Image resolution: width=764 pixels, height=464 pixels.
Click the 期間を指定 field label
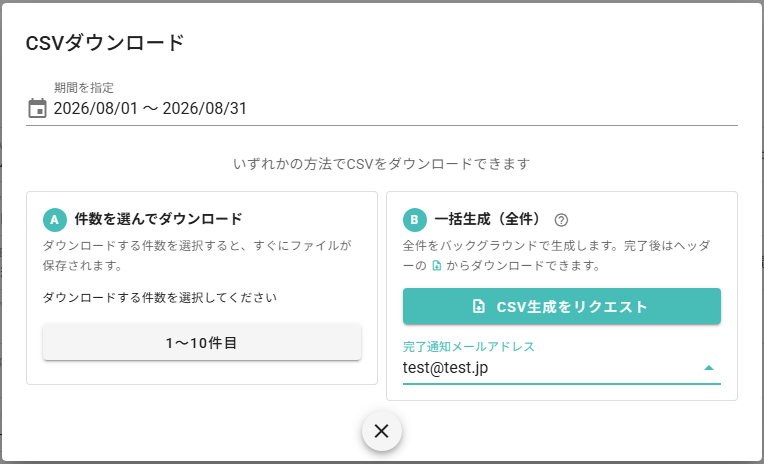pos(84,88)
